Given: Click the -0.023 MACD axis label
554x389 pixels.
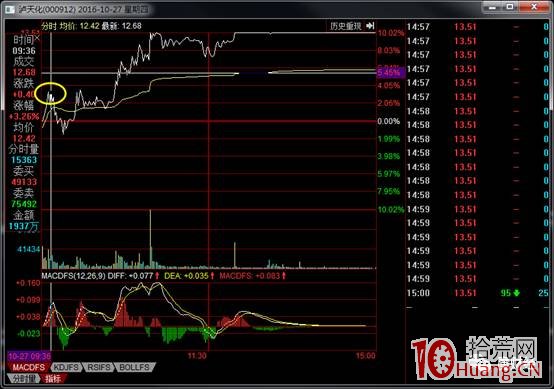Looking at the screenshot, I should pyautogui.click(x=28, y=334).
